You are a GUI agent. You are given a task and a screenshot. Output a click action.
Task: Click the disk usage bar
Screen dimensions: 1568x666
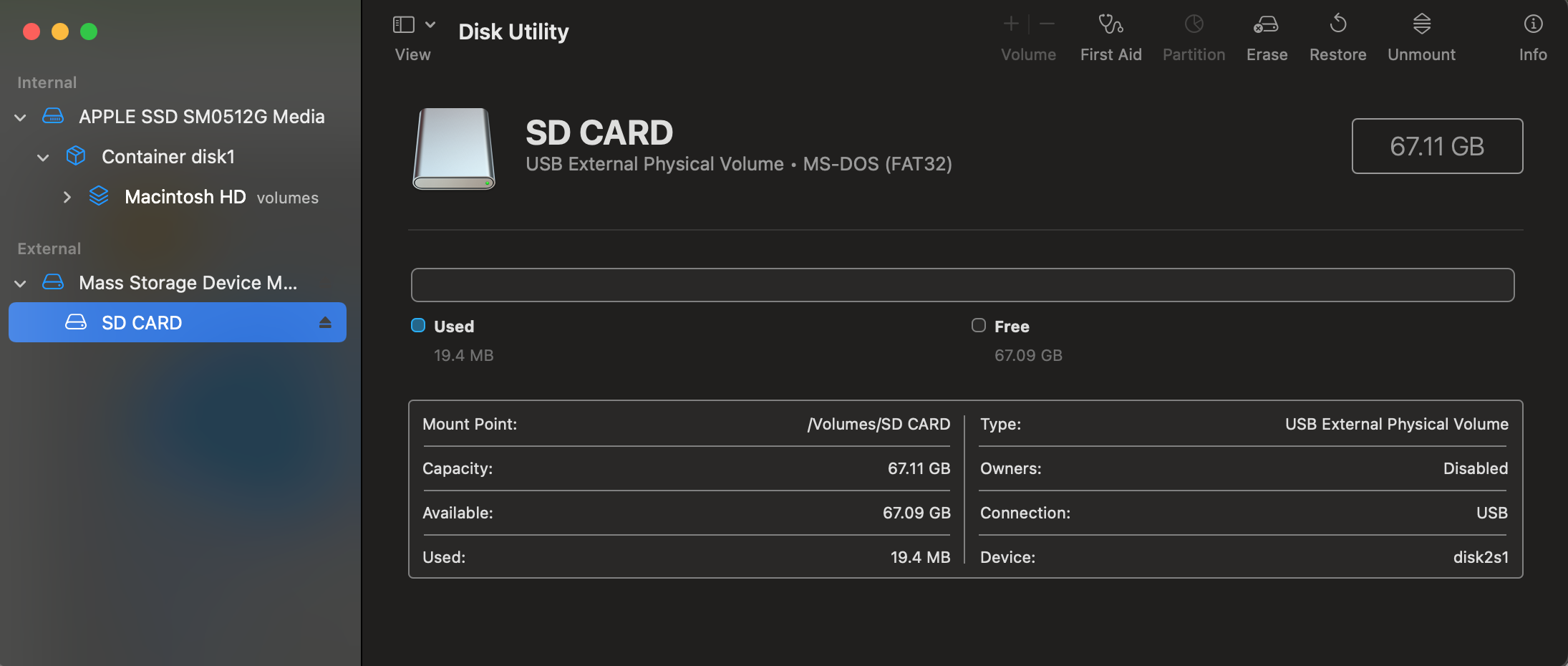962,285
